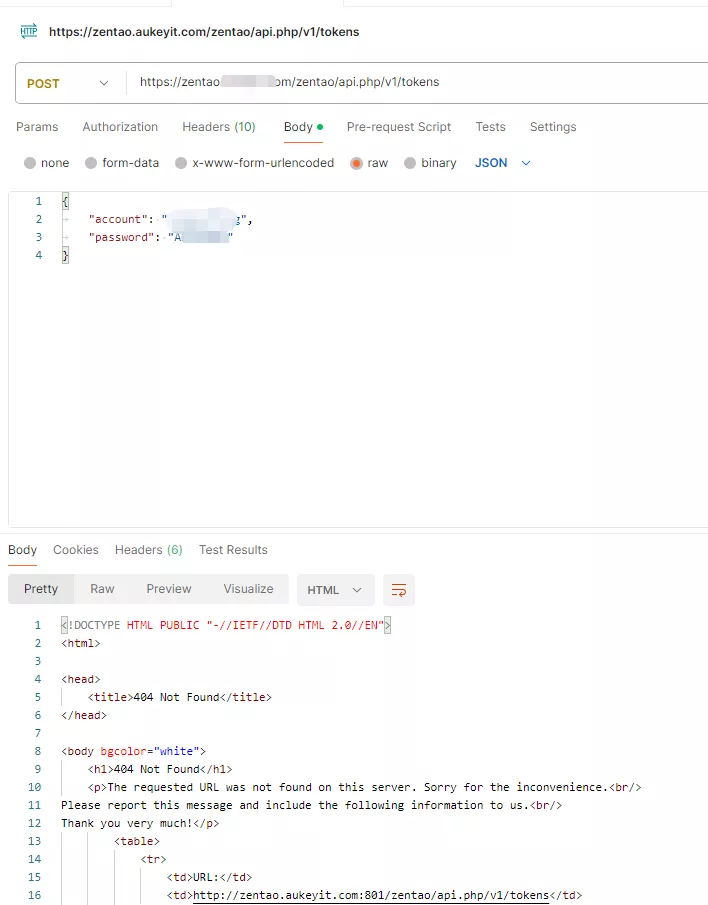The image size is (708, 905).
Task: Open the Settings tab
Action: click(x=553, y=127)
